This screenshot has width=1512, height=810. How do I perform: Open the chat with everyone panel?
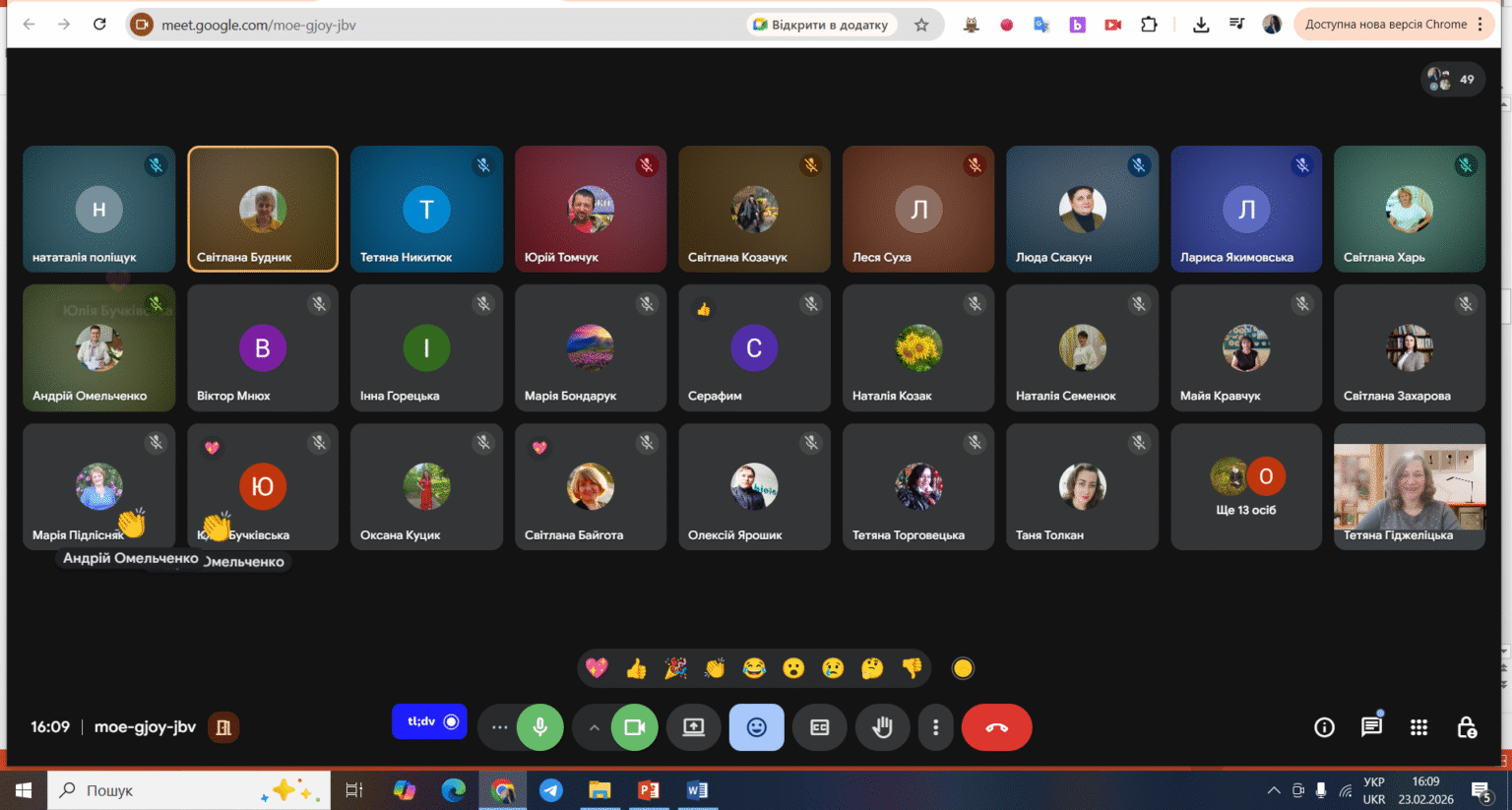coord(1371,727)
